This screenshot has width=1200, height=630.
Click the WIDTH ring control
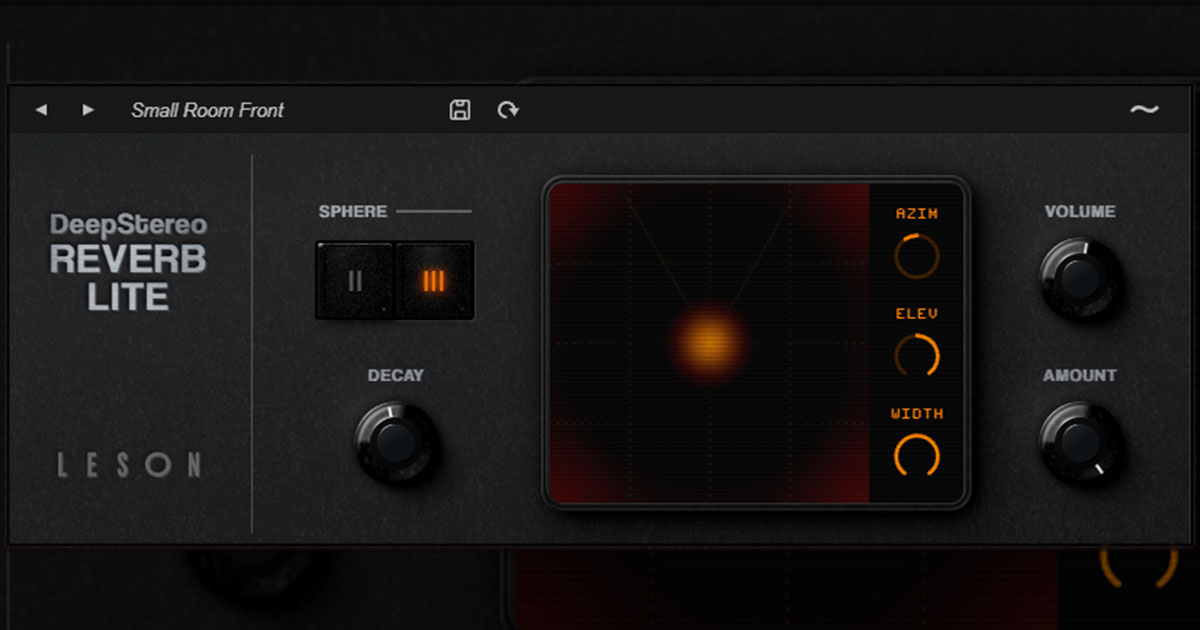pyautogui.click(x=917, y=456)
